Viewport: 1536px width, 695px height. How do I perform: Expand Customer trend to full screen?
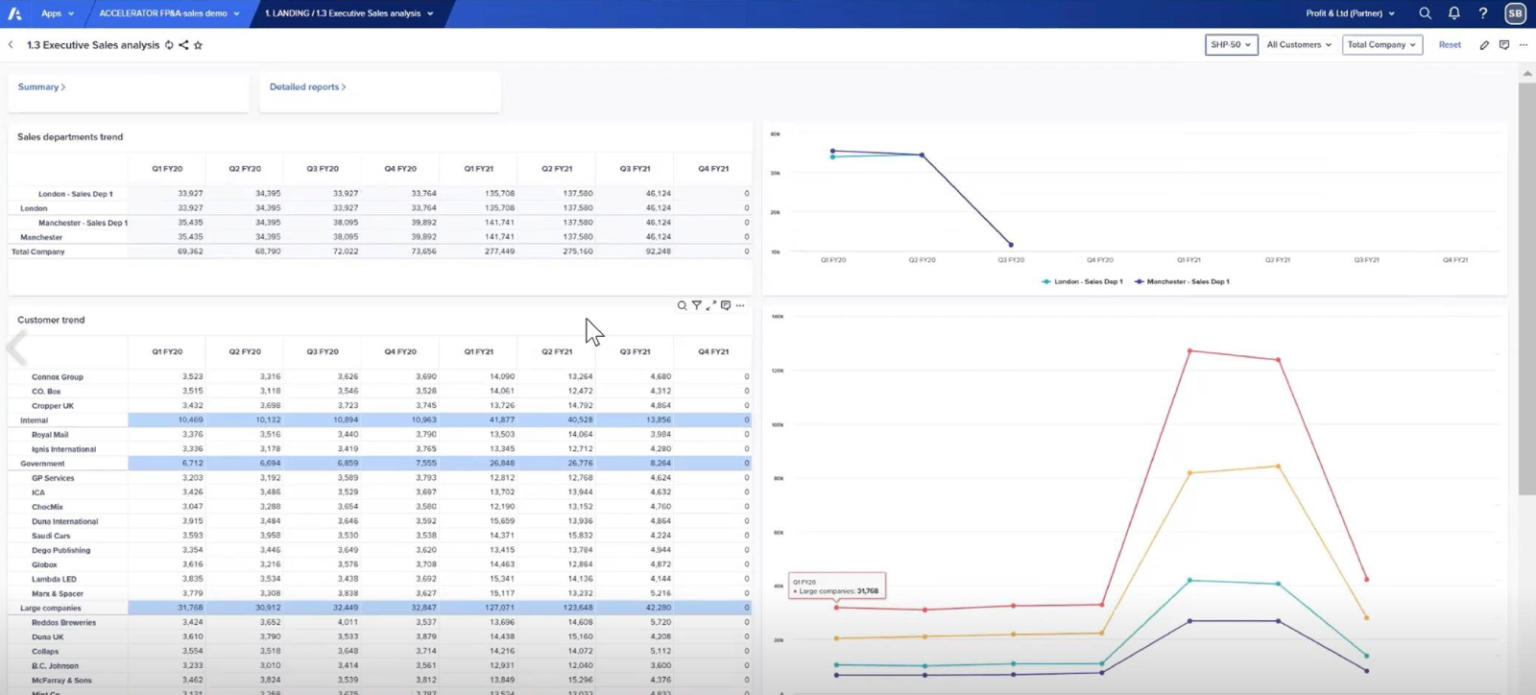point(711,306)
